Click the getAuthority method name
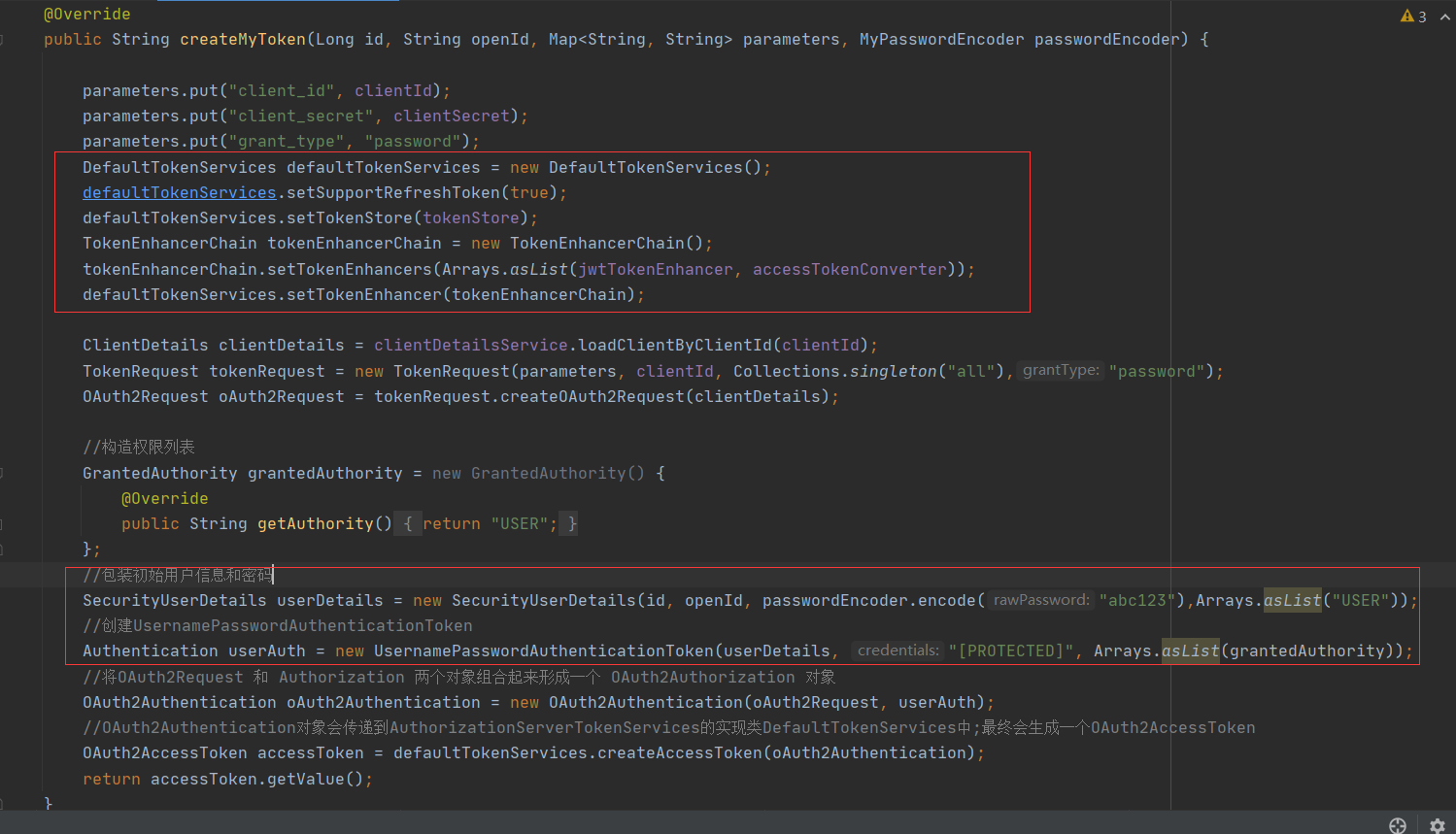 coord(316,523)
